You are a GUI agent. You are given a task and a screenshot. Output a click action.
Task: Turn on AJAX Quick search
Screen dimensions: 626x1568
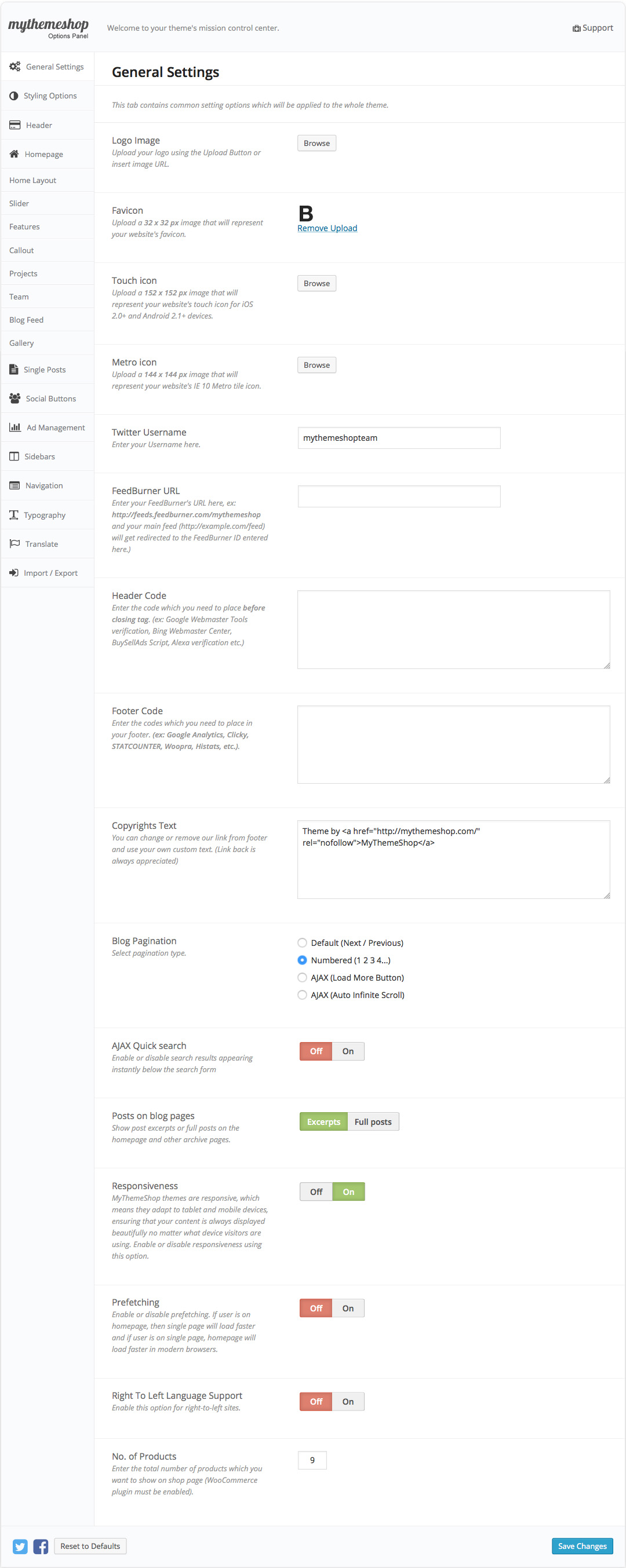[348, 1051]
